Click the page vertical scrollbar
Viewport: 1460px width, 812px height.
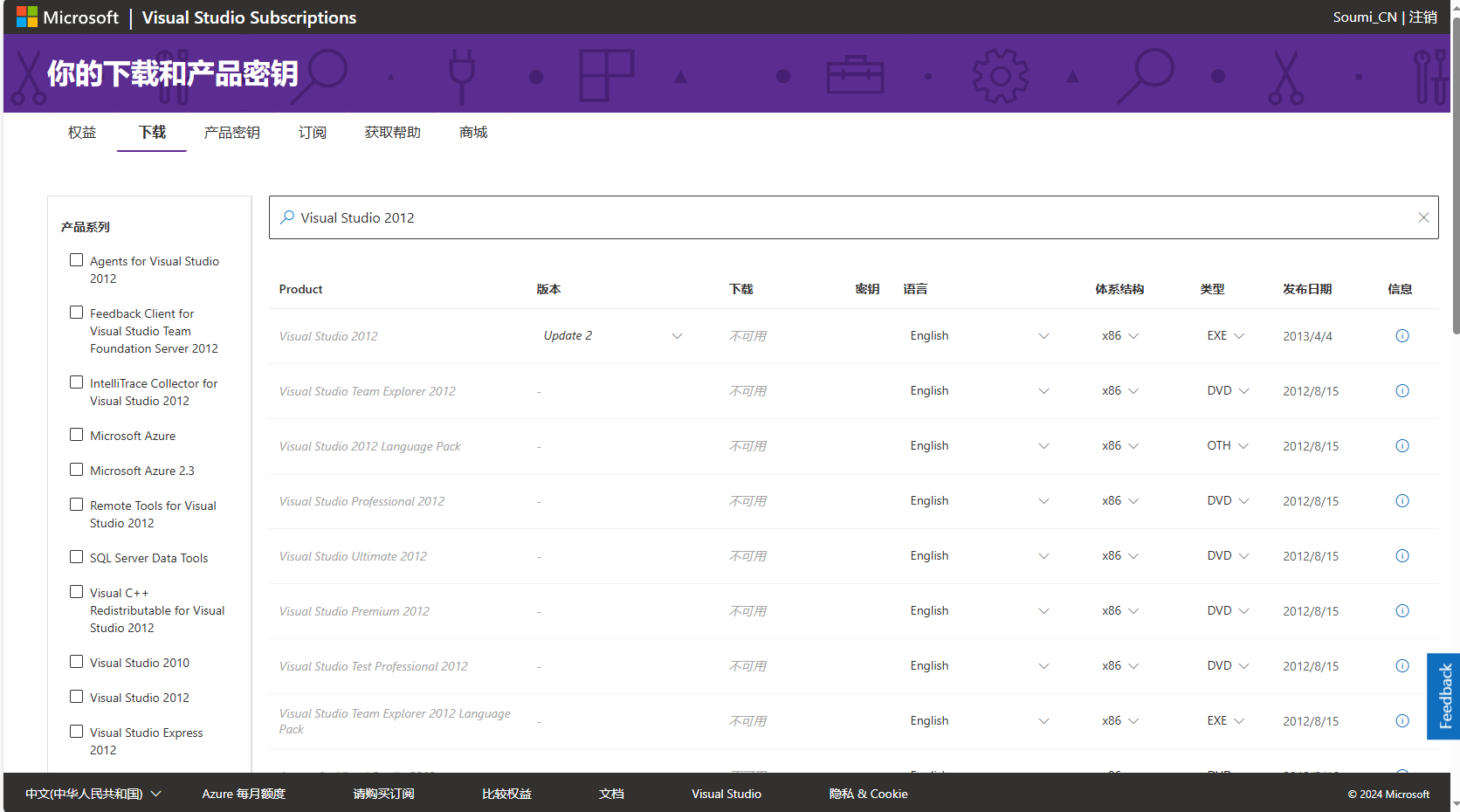point(1456,175)
